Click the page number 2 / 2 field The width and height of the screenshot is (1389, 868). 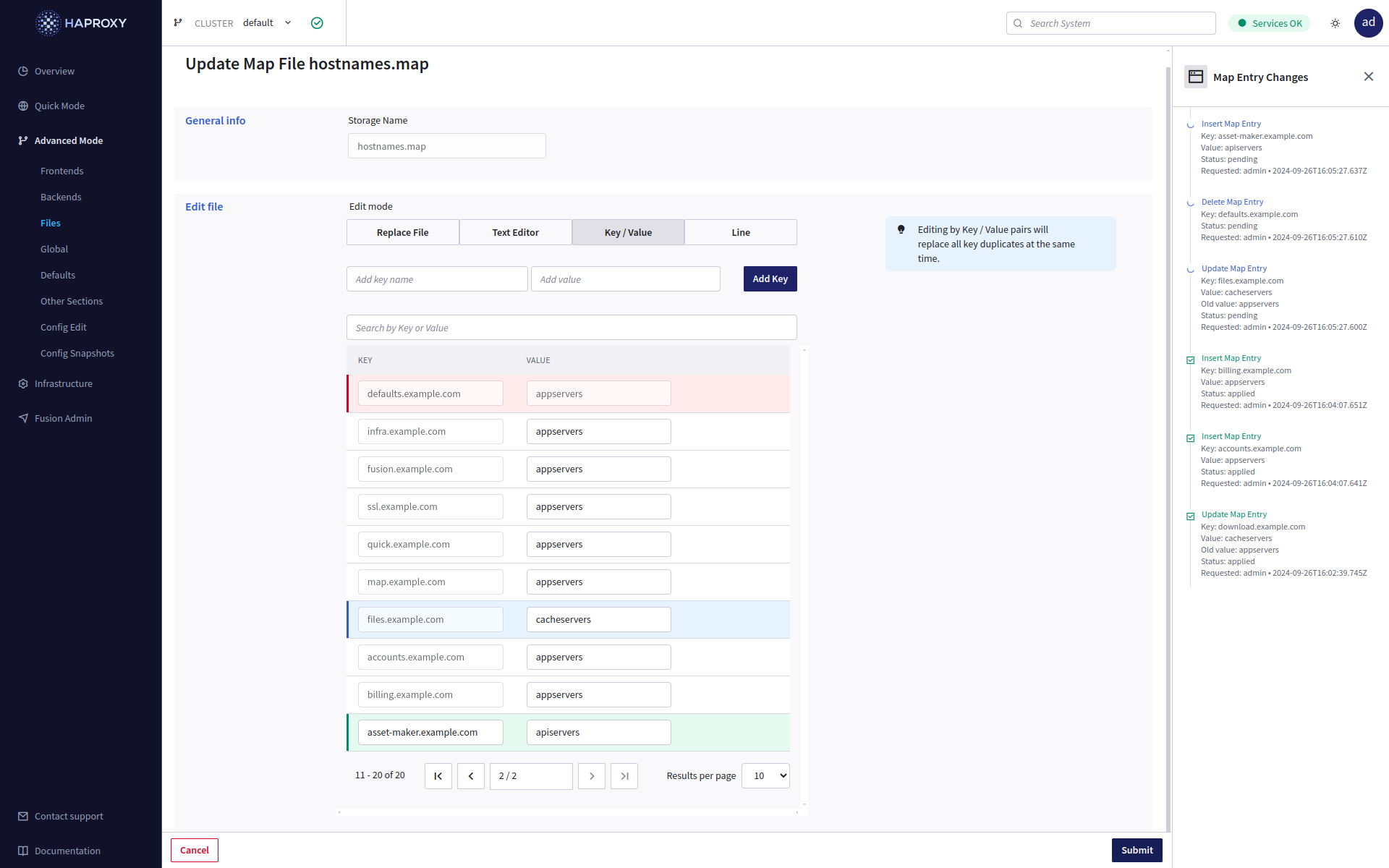tap(531, 776)
